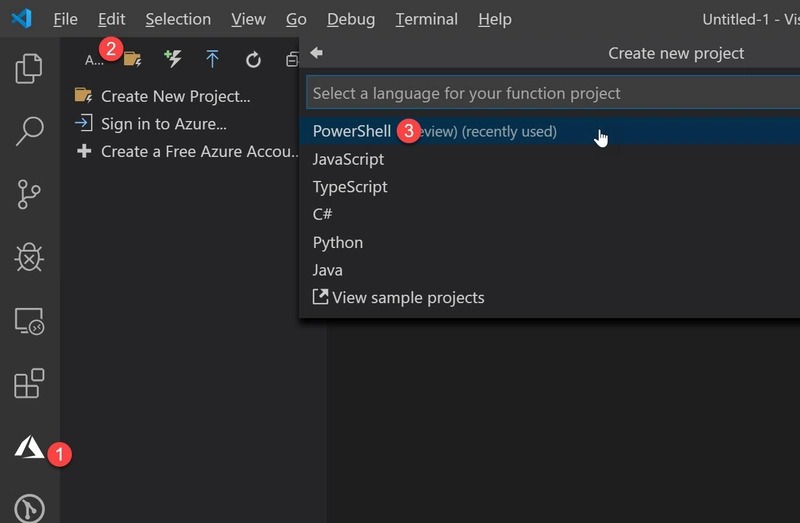Open the Debug view in activity bar
This screenshot has width=800, height=523.
click(30, 258)
